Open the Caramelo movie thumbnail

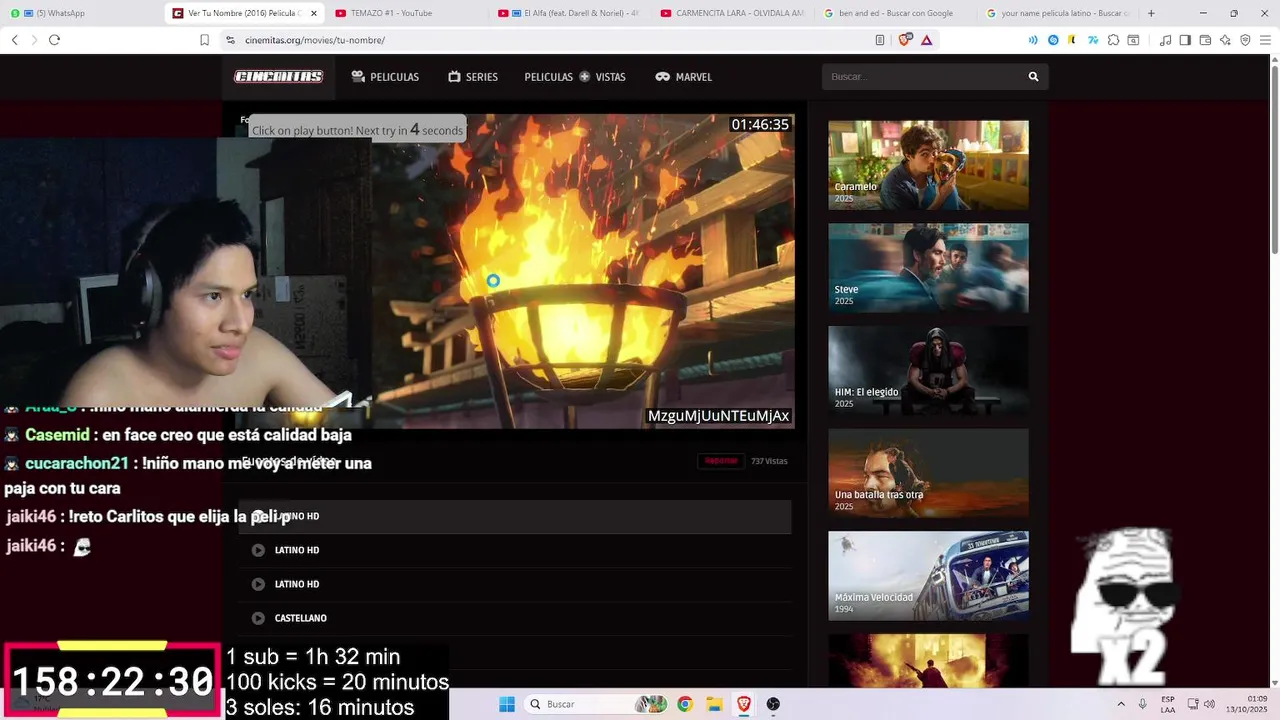click(928, 165)
